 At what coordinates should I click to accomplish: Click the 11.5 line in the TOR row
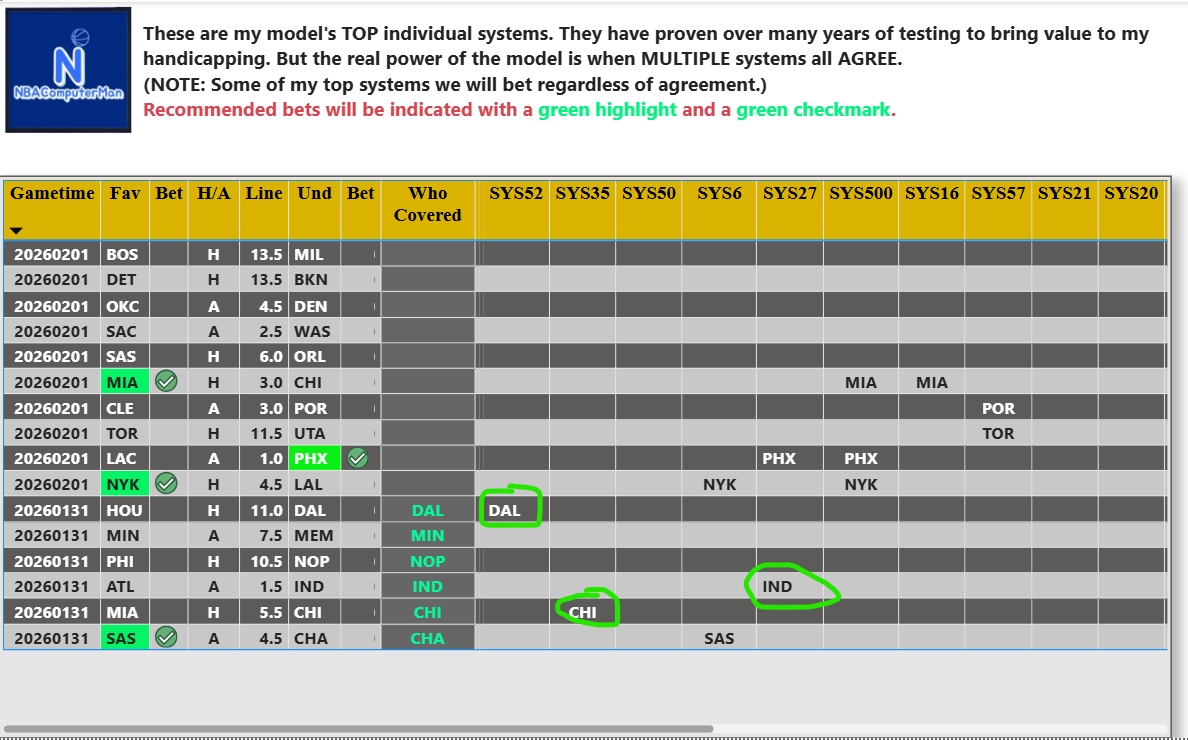coord(266,433)
